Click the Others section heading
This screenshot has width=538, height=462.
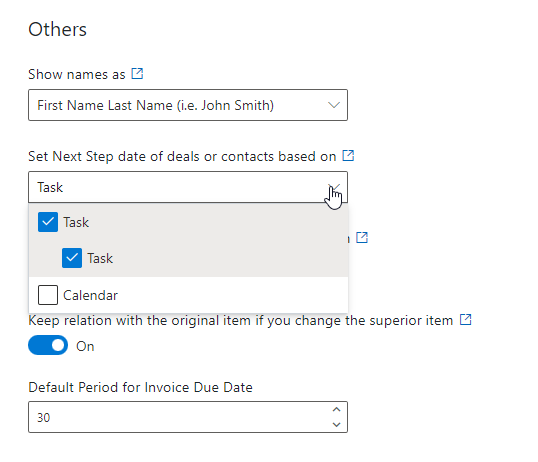coord(57,30)
